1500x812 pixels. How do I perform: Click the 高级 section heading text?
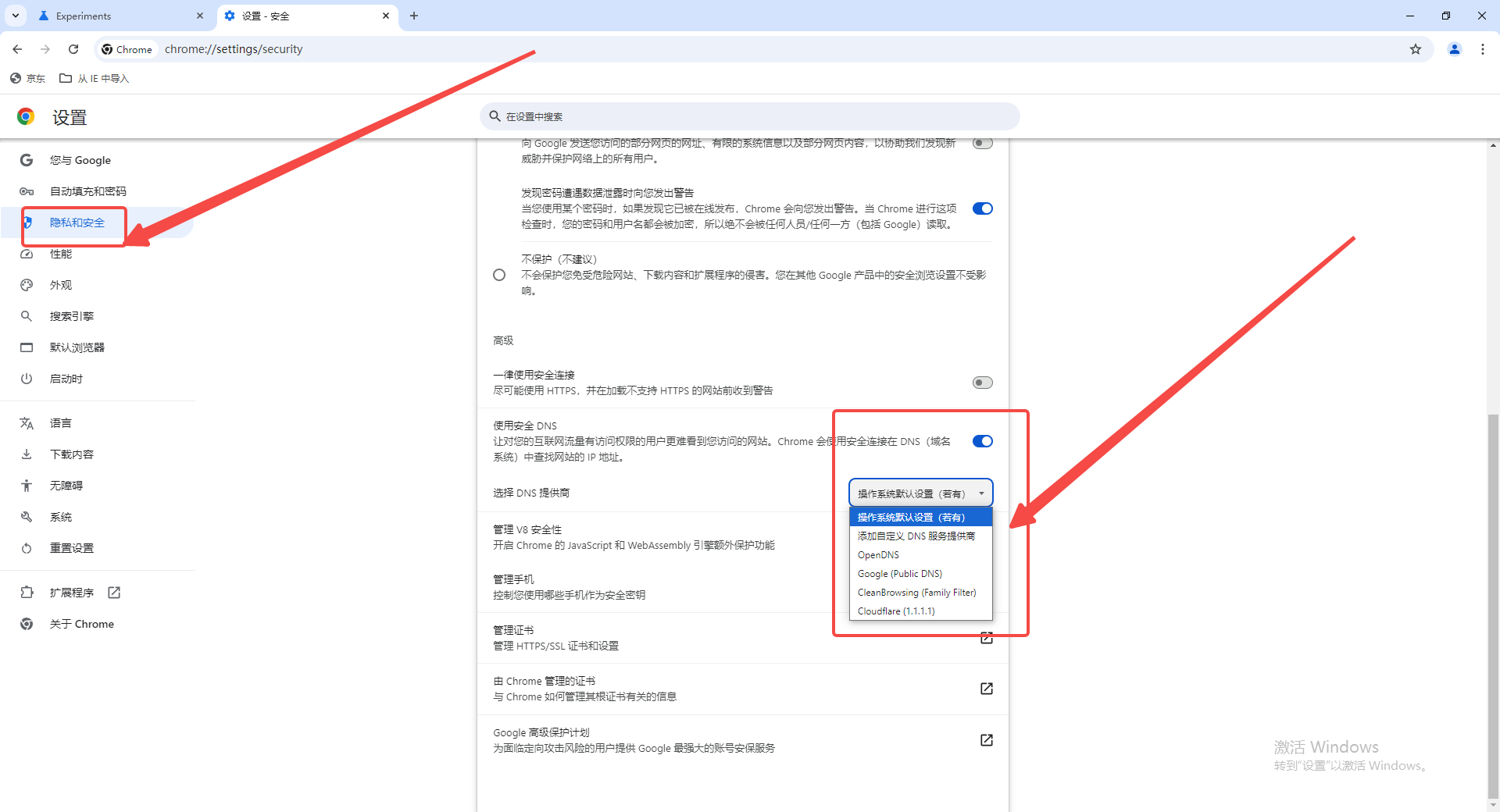[503, 340]
